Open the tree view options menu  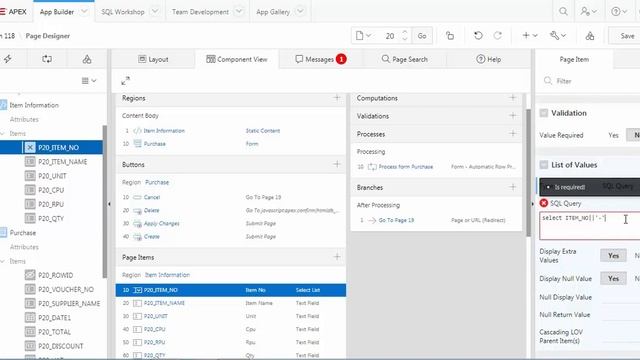(89, 81)
